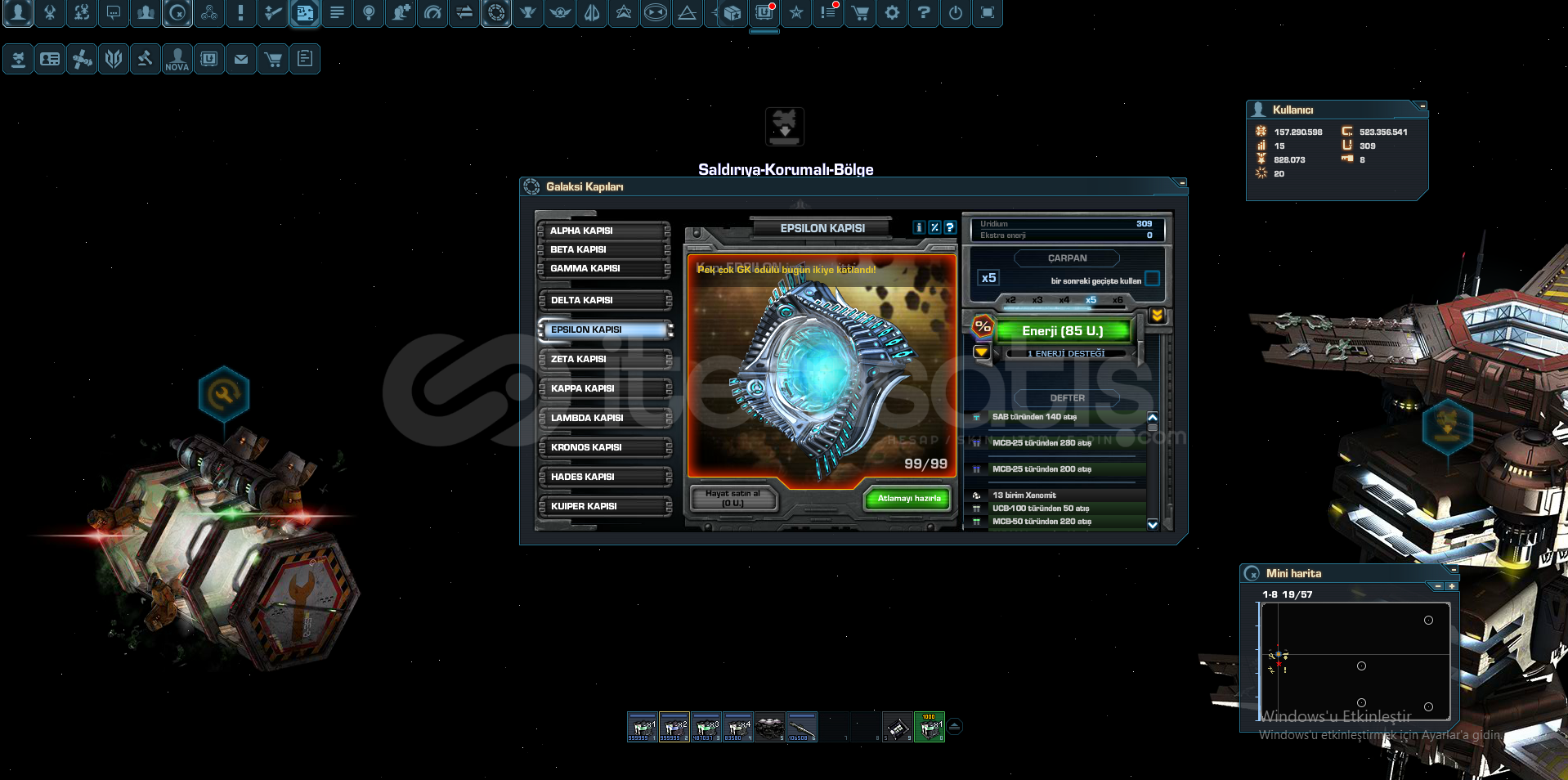Click the hexagonal percent discount badge
Viewport: 1568px width, 780px height.
pyautogui.click(x=983, y=327)
